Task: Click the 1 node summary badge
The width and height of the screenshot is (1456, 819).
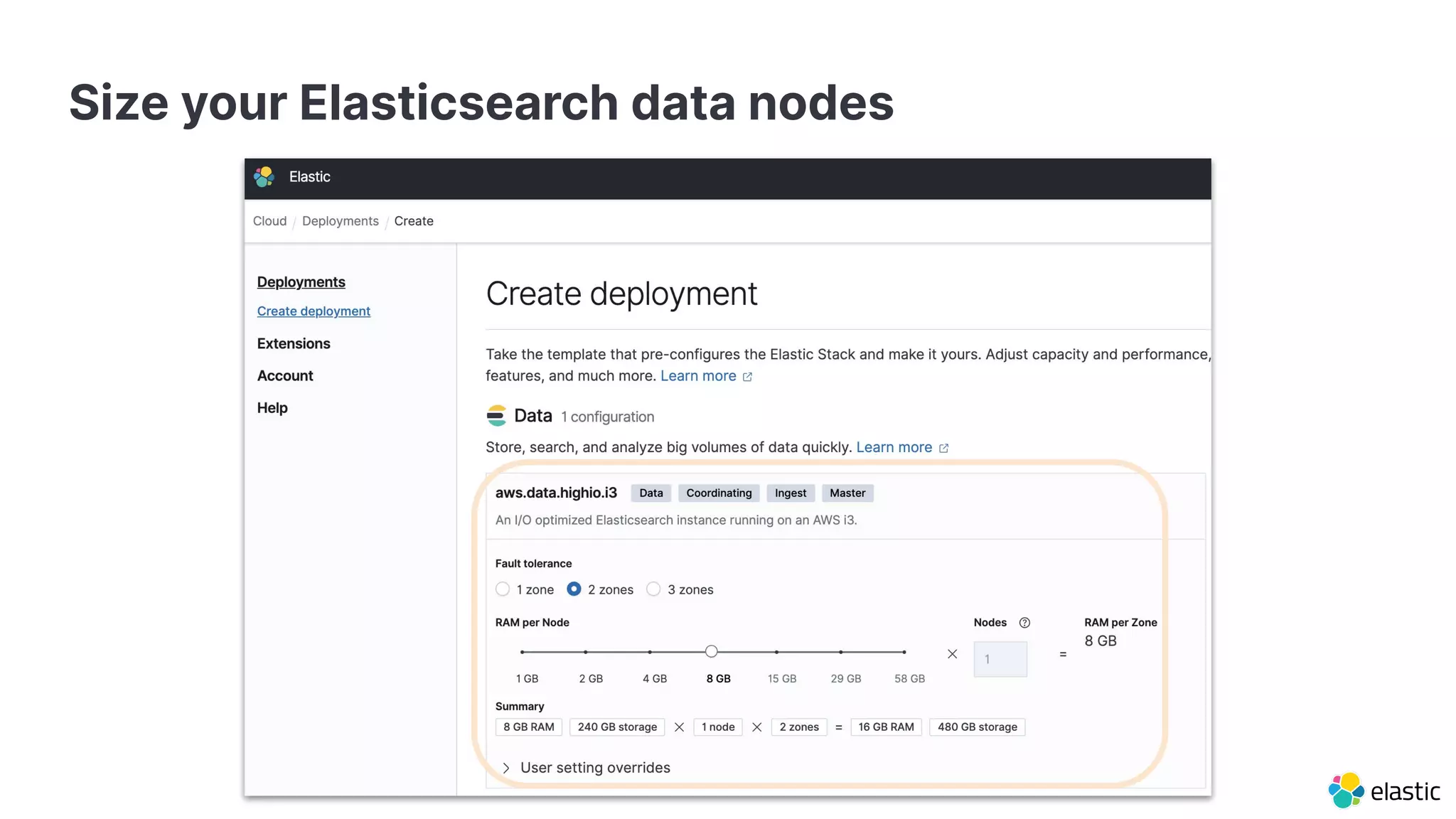Action: point(718,727)
